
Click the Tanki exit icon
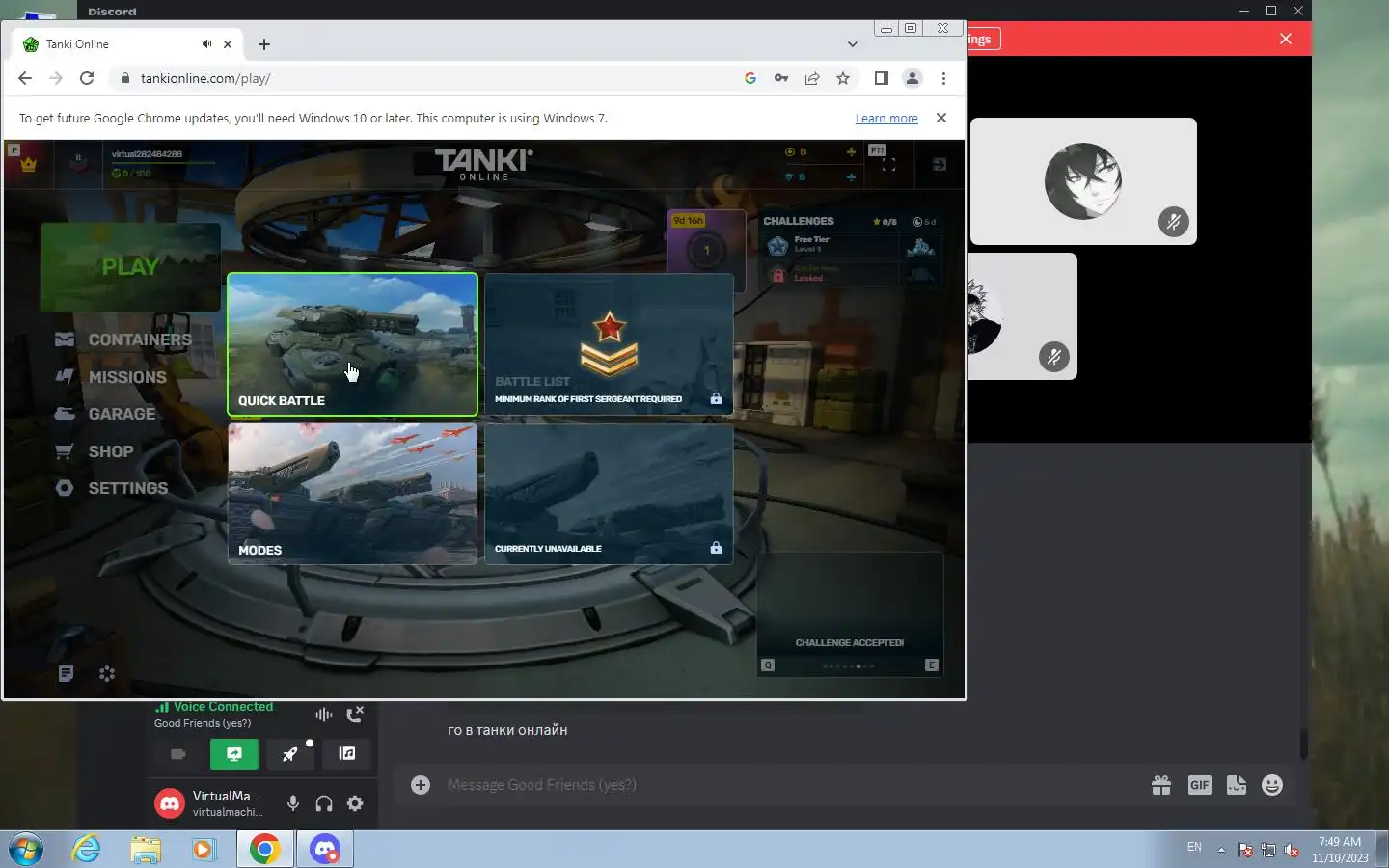point(940,165)
